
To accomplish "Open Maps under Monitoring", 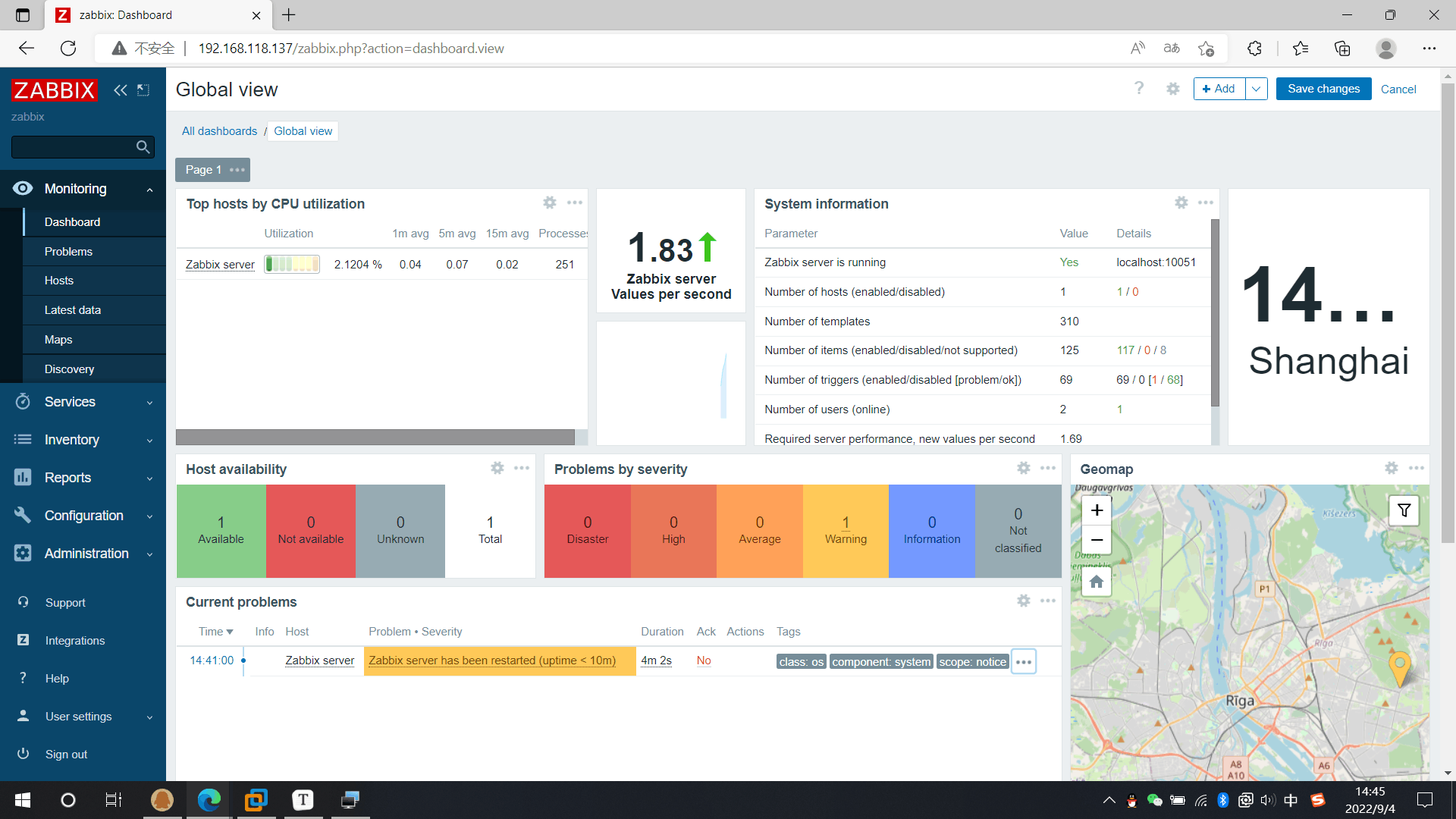I will (x=95, y=340).
